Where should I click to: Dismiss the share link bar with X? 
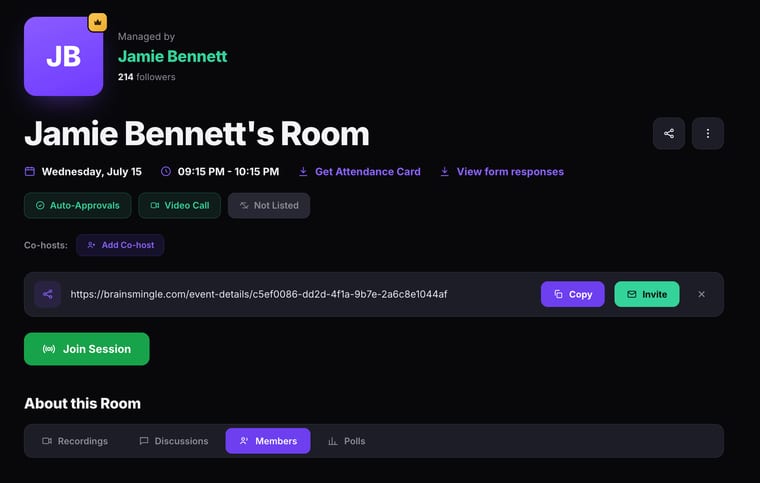(701, 294)
